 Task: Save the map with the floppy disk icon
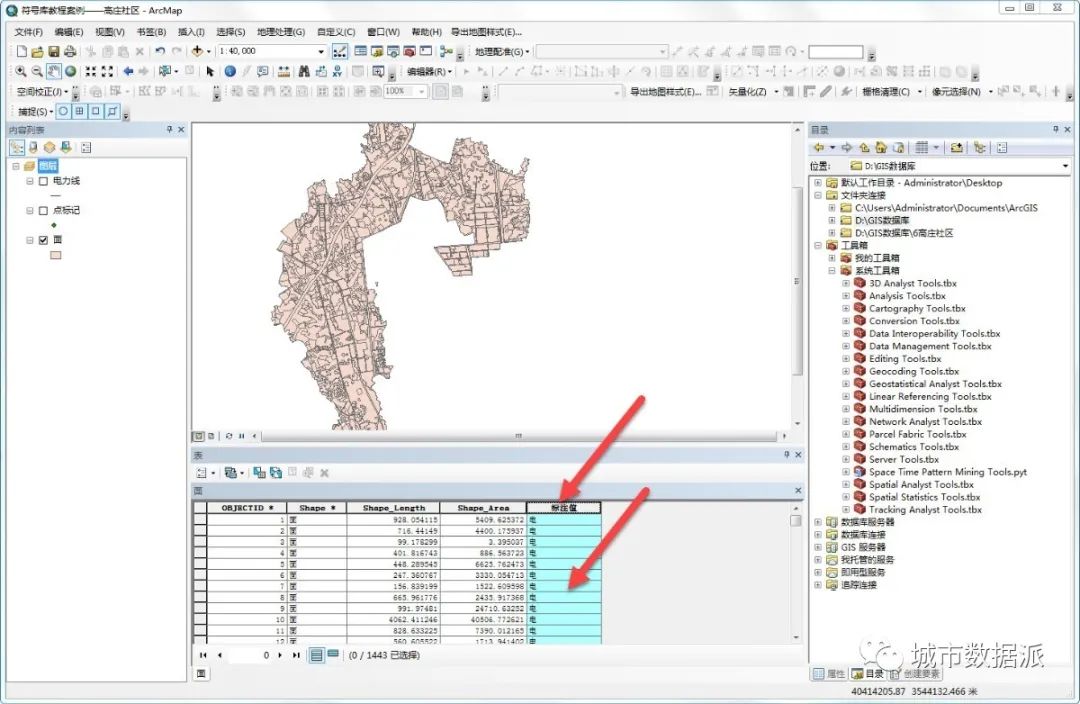click(x=54, y=51)
